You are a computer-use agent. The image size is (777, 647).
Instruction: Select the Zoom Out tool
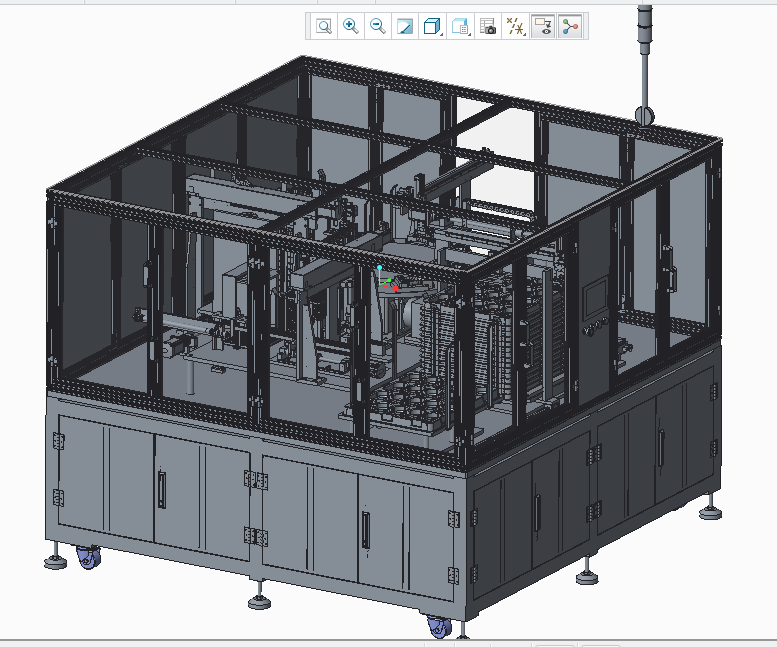coord(378,27)
